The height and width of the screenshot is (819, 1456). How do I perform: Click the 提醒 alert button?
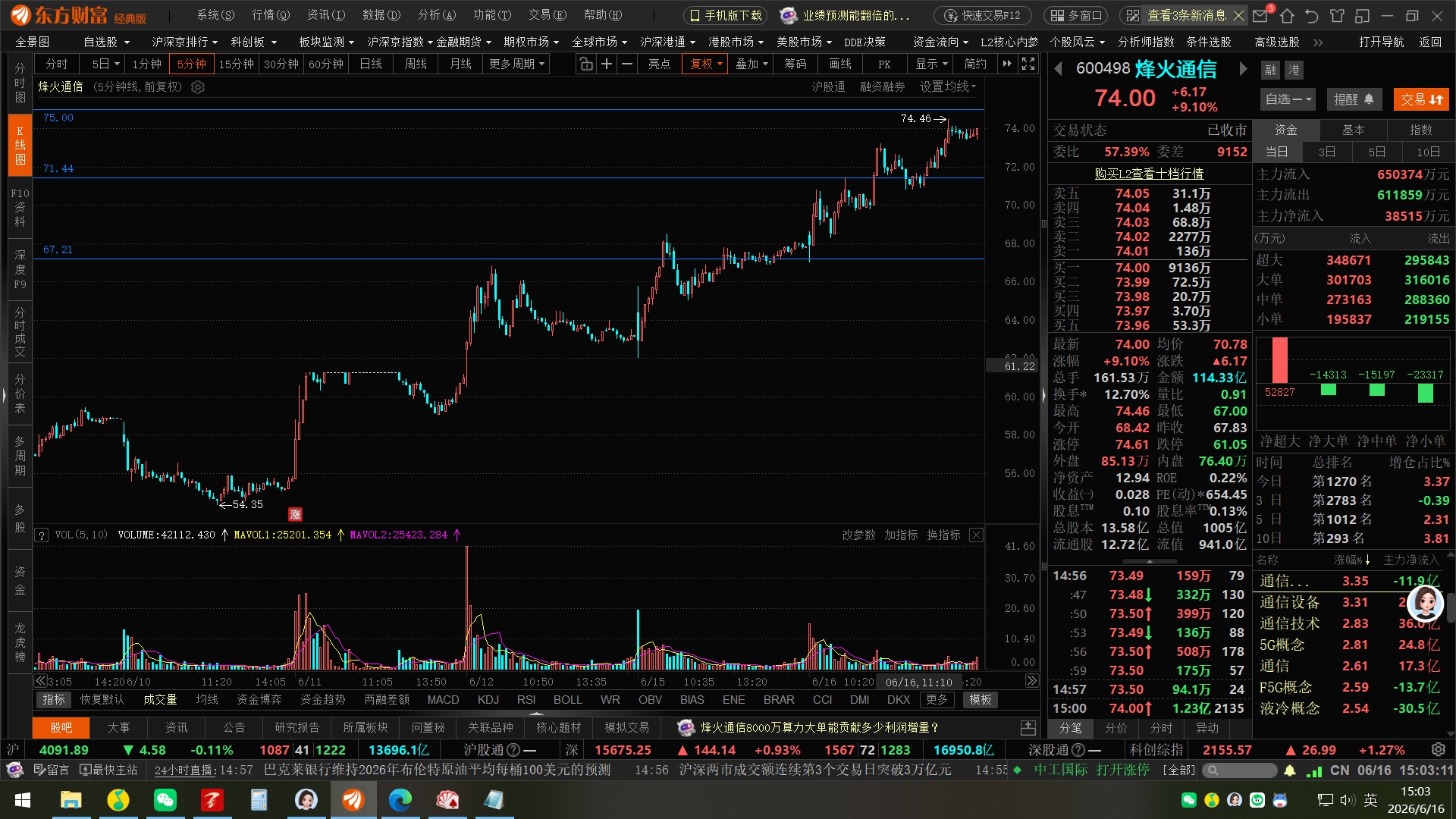point(1354,99)
